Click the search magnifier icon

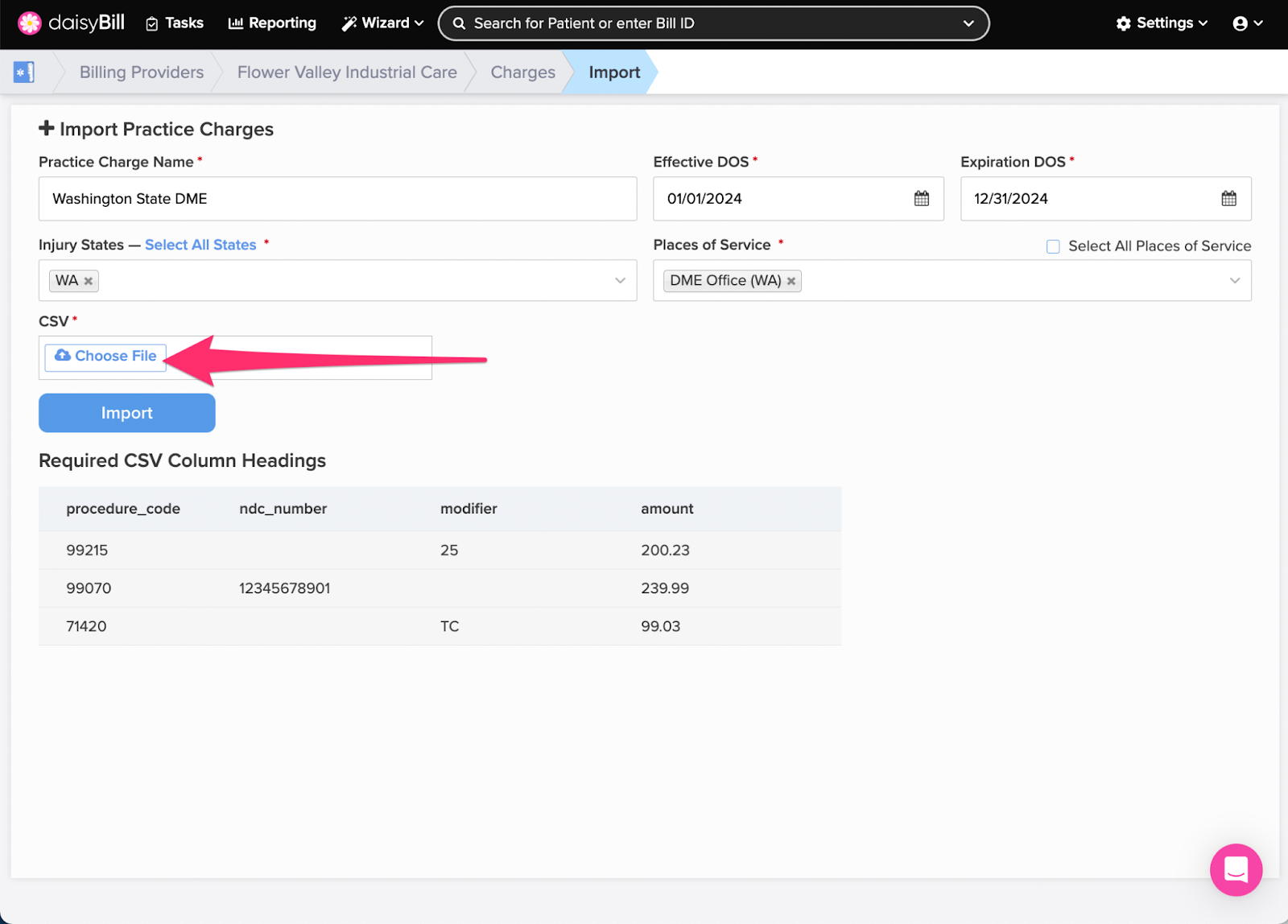click(x=459, y=24)
